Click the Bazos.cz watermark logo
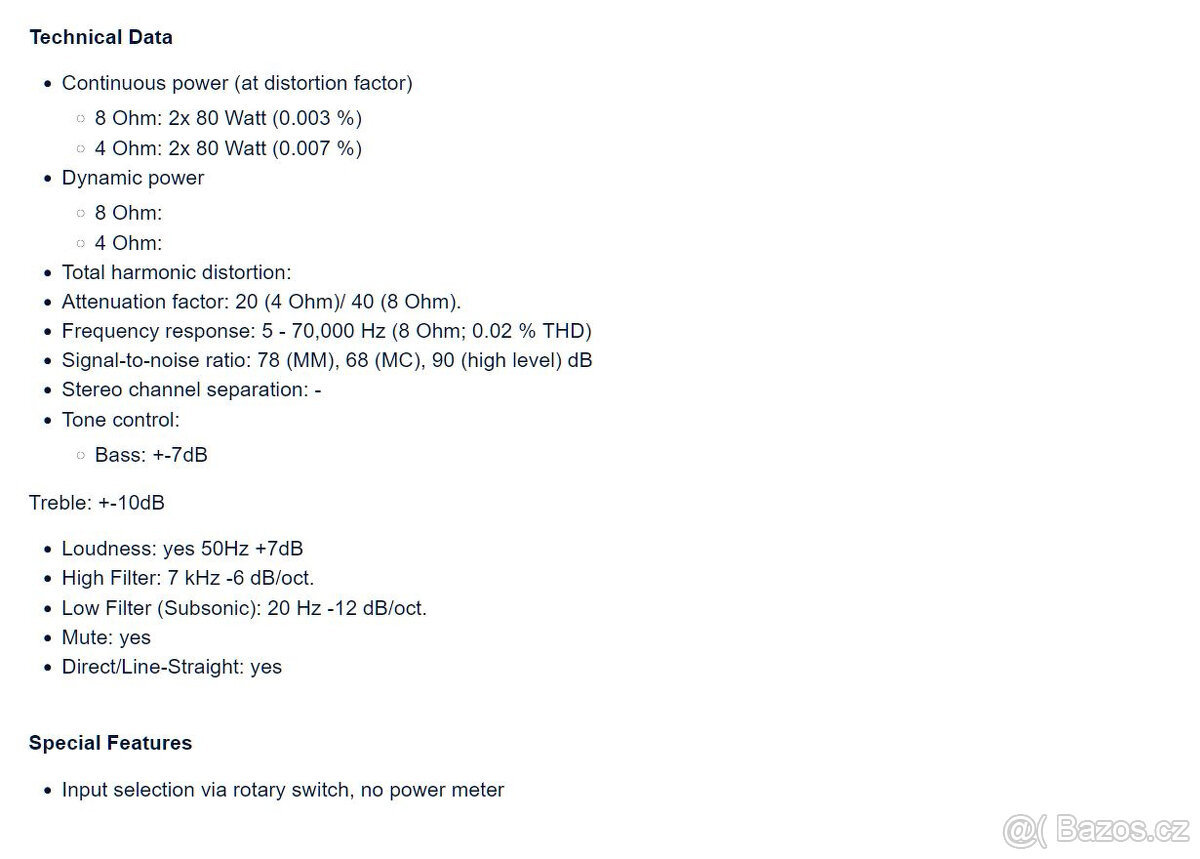The width and height of the screenshot is (1200, 859). (1095, 829)
